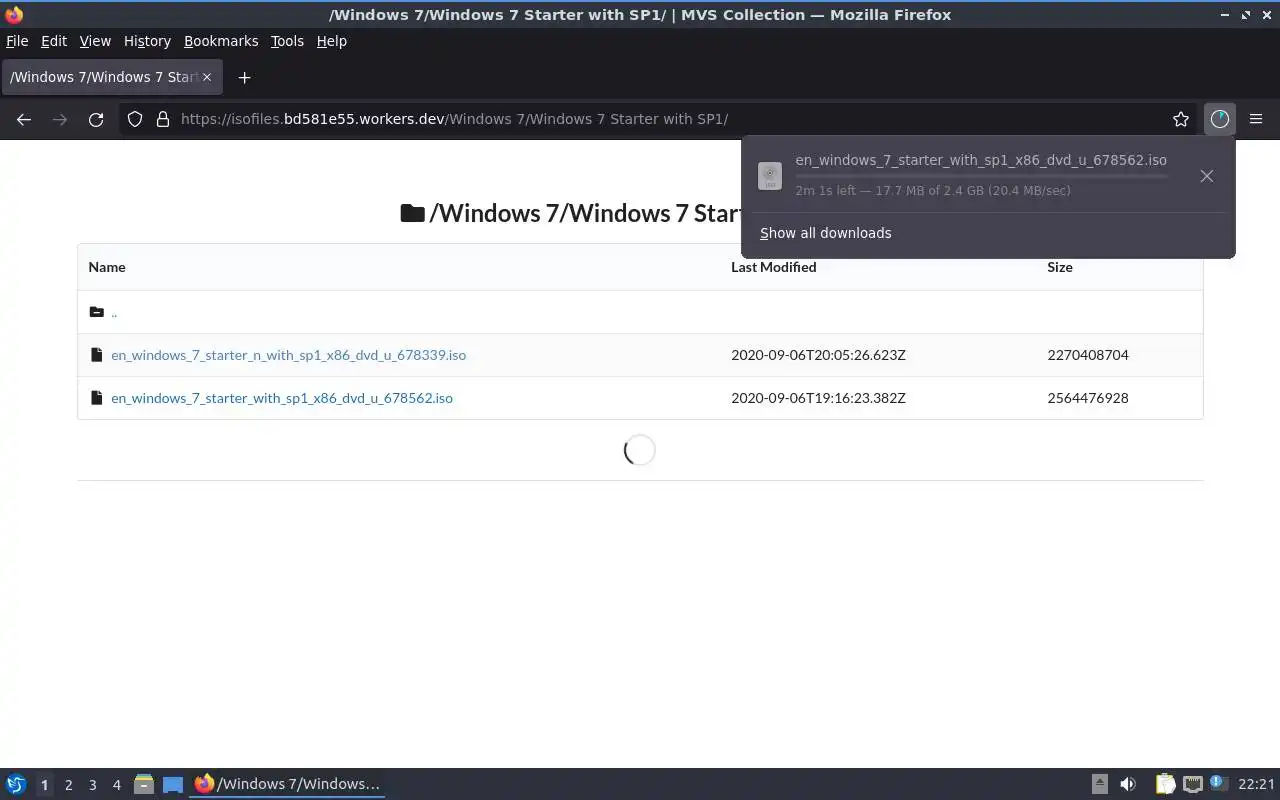Image resolution: width=1280 pixels, height=800 pixels.
Task: Click the clock showing 22:21
Action: click(1256, 784)
